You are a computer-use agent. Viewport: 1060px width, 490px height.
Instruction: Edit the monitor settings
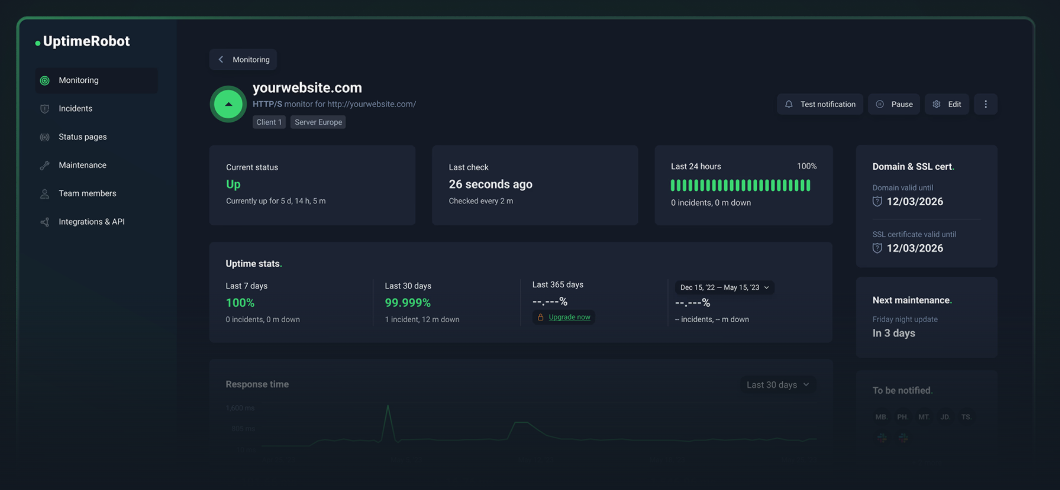coord(946,104)
